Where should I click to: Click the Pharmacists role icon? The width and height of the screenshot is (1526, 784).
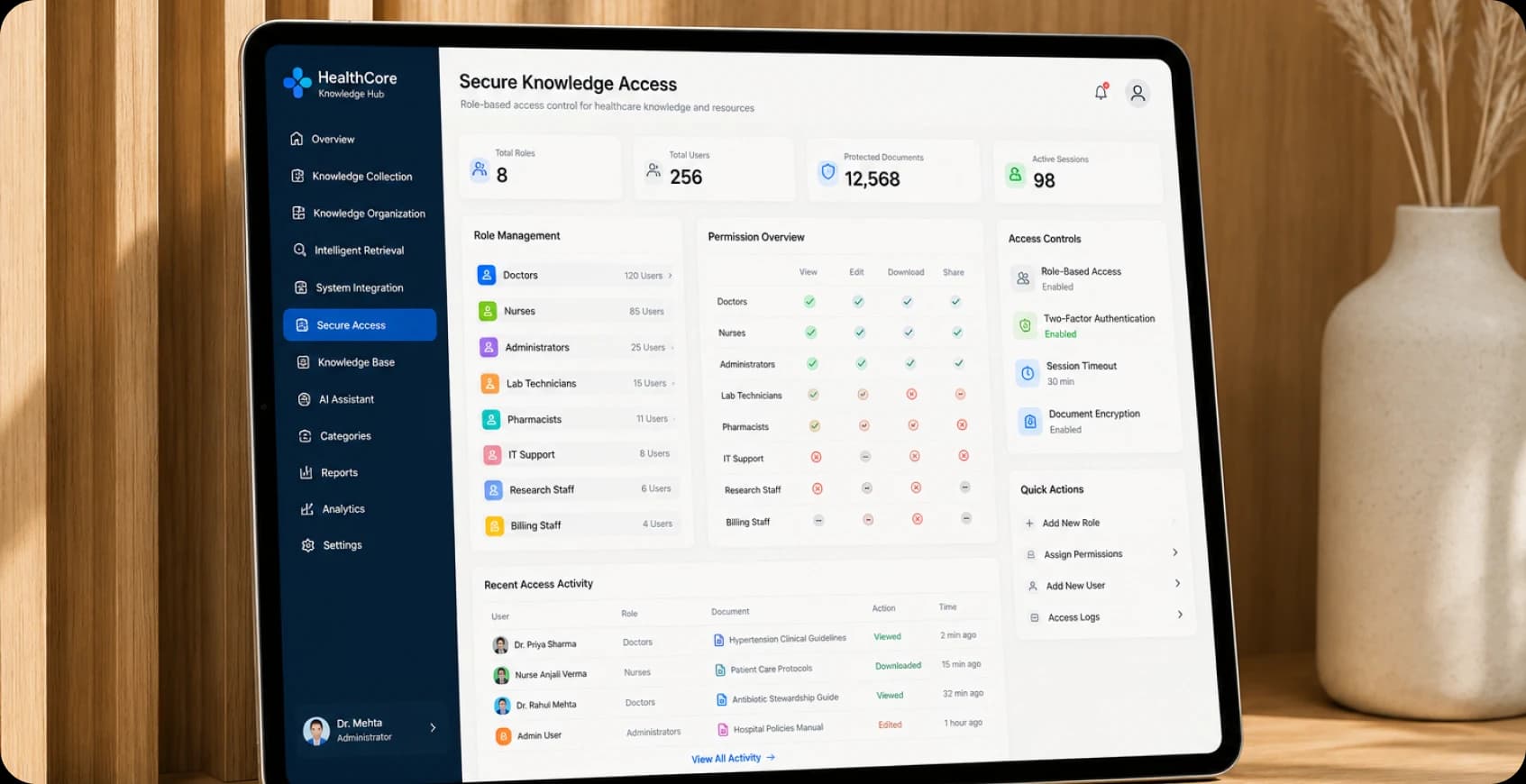[x=491, y=419]
